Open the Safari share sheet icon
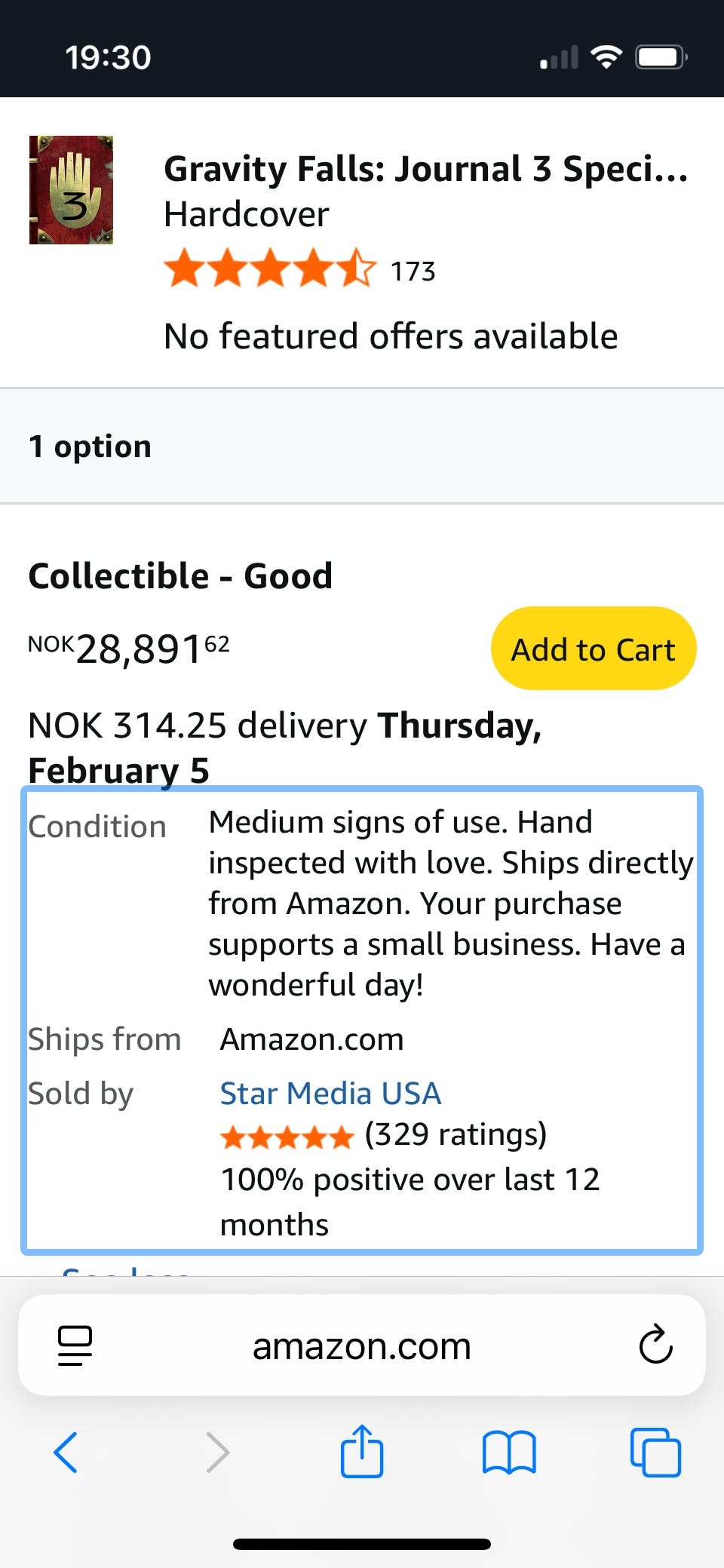This screenshot has height=1568, width=724. pyautogui.click(x=362, y=1450)
